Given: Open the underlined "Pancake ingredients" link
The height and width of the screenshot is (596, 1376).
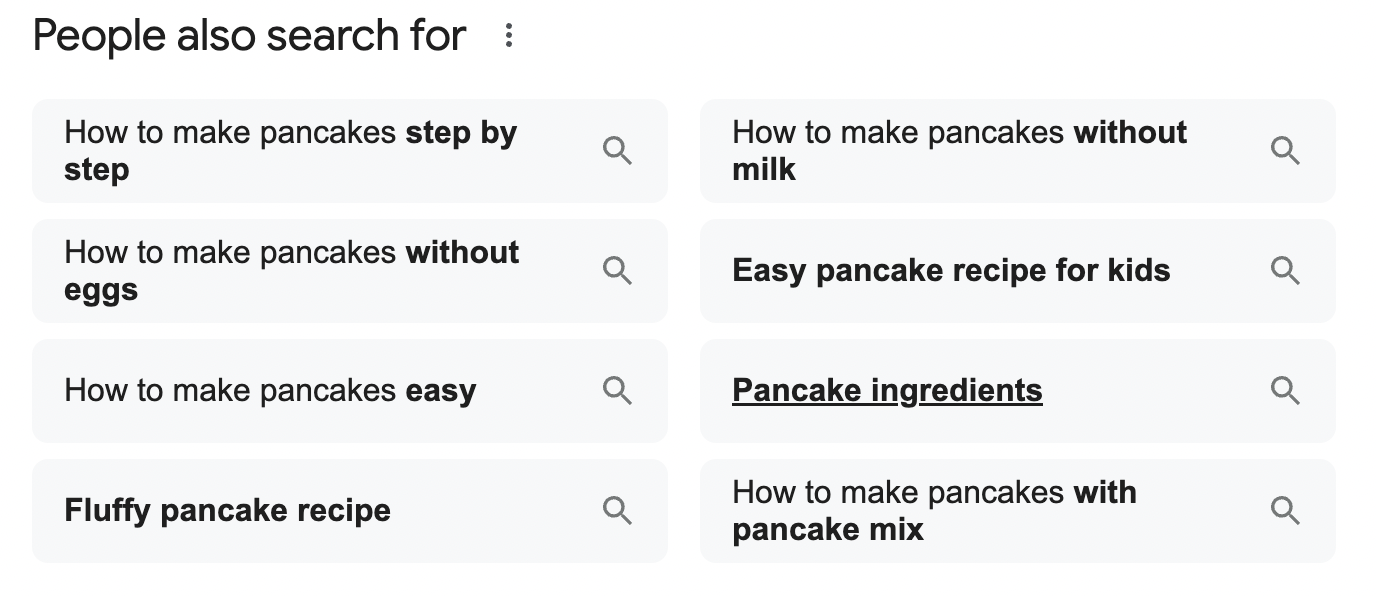Looking at the screenshot, I should 886,390.
